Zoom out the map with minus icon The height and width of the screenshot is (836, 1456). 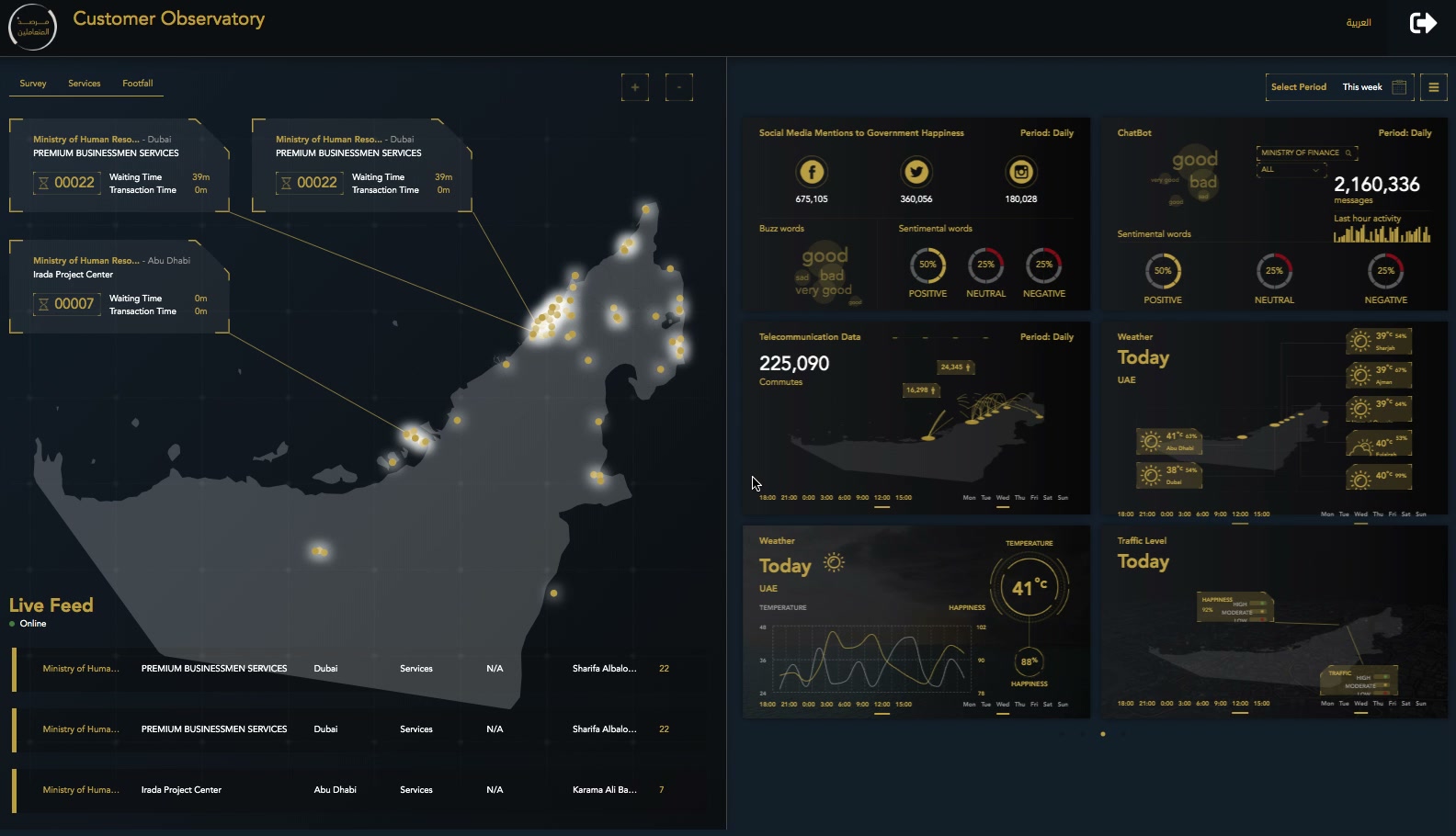click(678, 87)
